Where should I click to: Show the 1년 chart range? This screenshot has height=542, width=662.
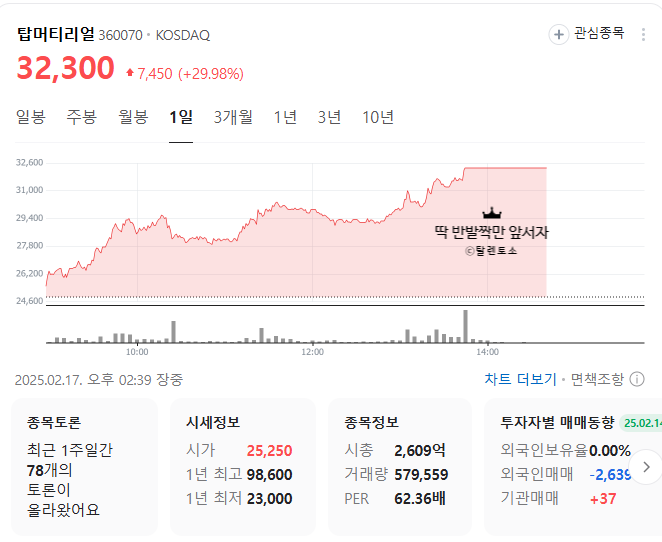coord(286,117)
